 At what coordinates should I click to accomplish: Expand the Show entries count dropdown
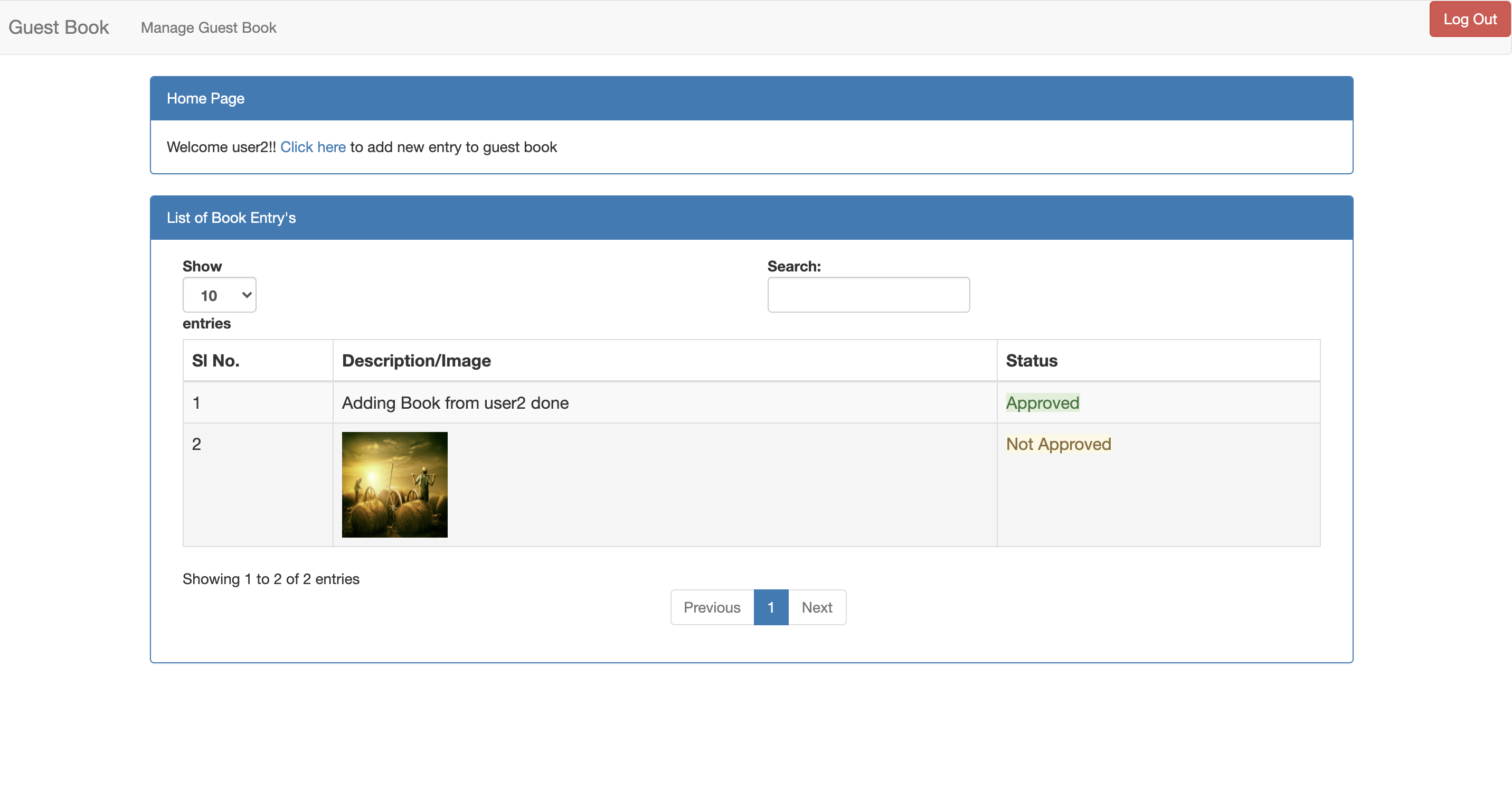tap(219, 295)
